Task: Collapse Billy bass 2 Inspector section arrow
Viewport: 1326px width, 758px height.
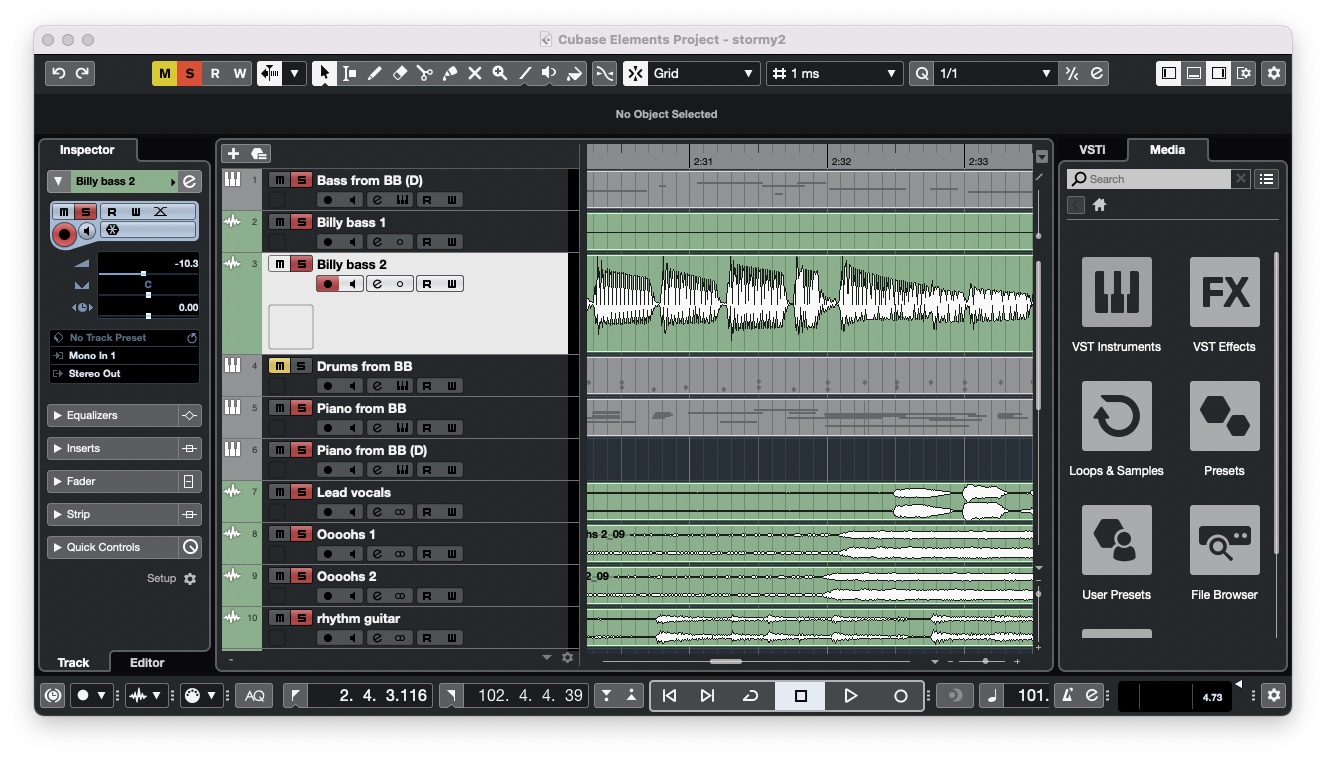Action: click(58, 181)
